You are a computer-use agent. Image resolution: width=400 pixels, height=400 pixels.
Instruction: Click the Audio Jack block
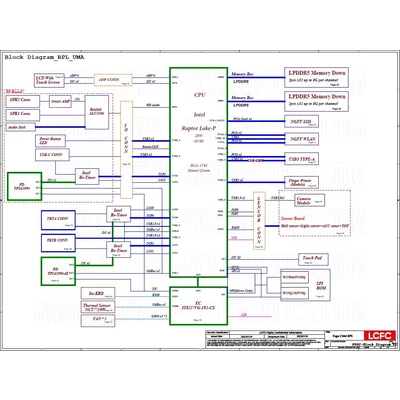coord(21,127)
